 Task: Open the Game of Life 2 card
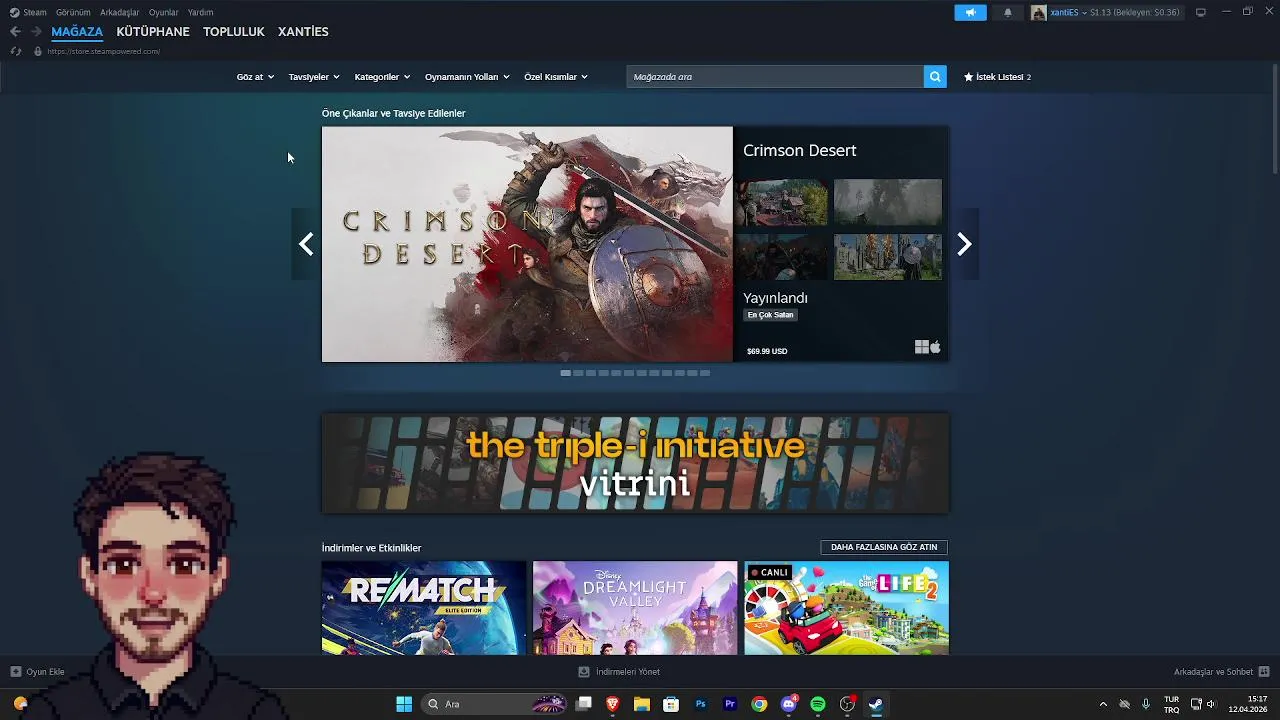pyautogui.click(x=846, y=608)
